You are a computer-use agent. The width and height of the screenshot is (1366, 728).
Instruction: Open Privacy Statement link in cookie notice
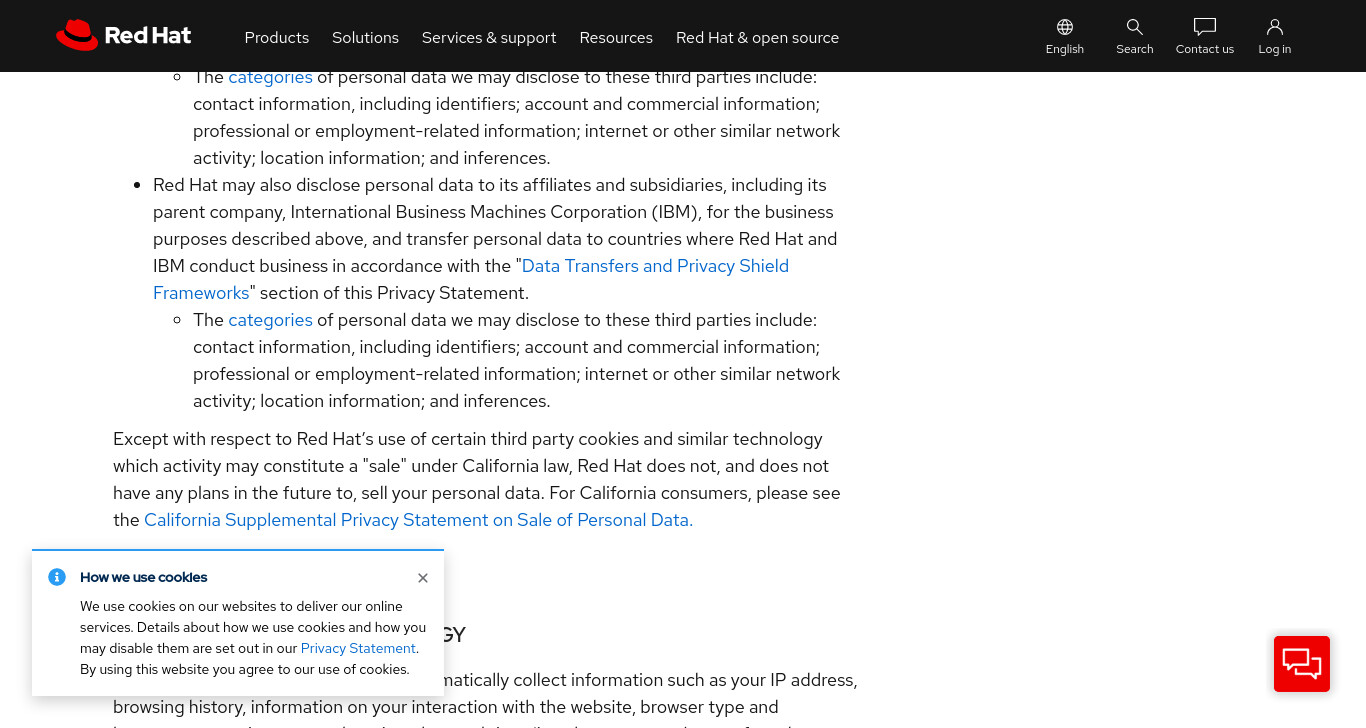pos(358,648)
